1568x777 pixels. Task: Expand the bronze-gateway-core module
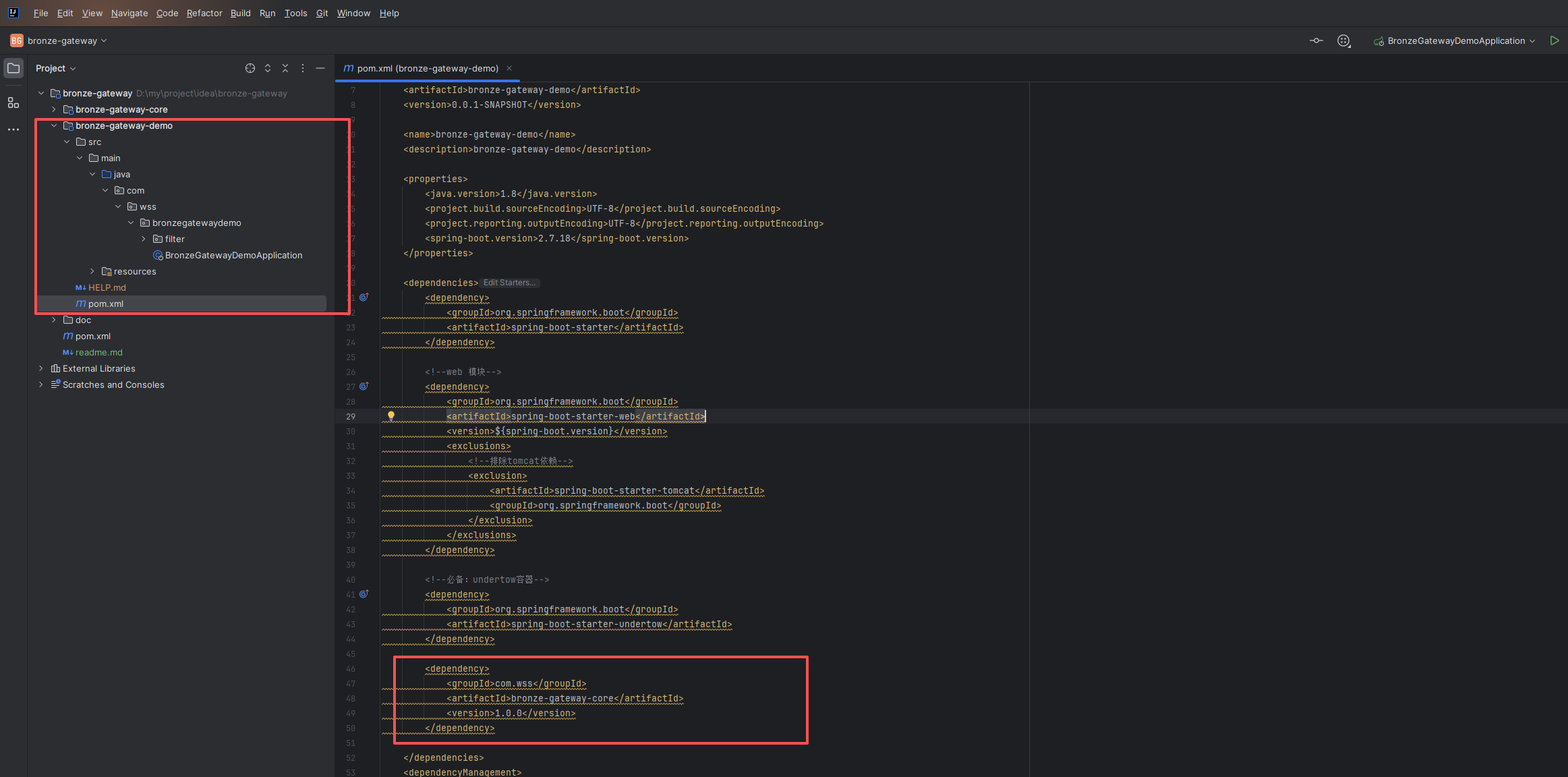tap(54, 109)
